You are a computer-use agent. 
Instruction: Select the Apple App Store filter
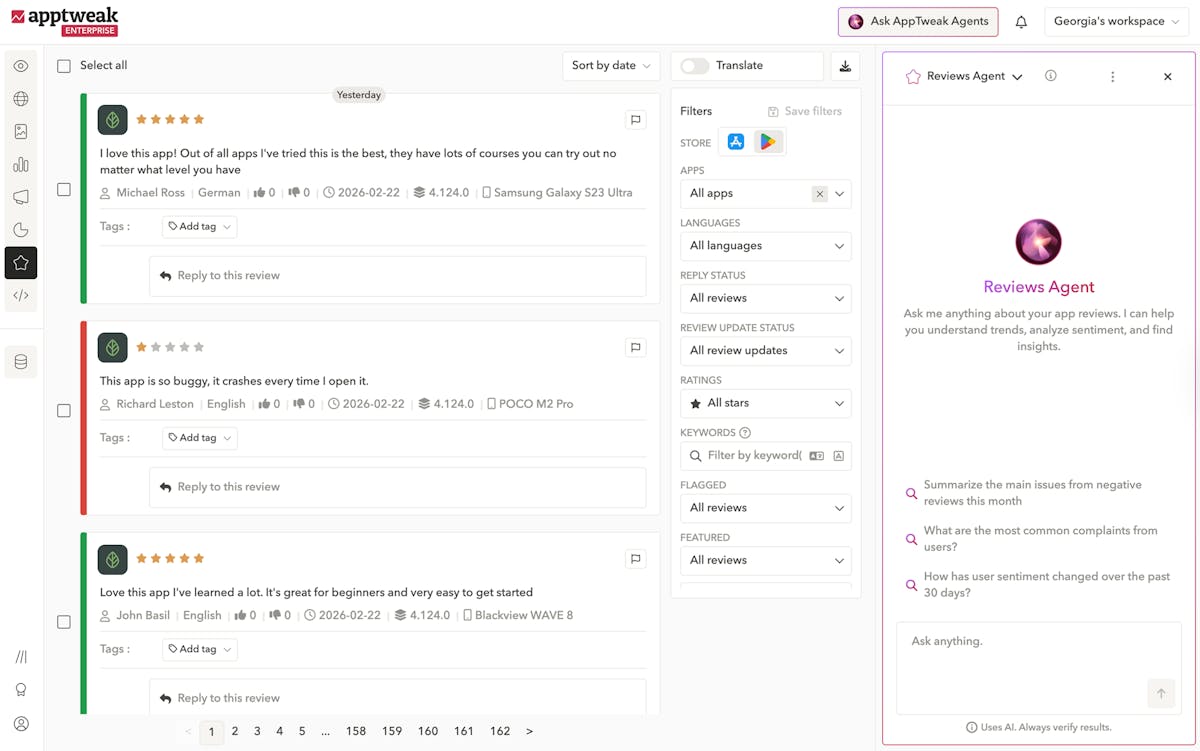[x=736, y=142]
